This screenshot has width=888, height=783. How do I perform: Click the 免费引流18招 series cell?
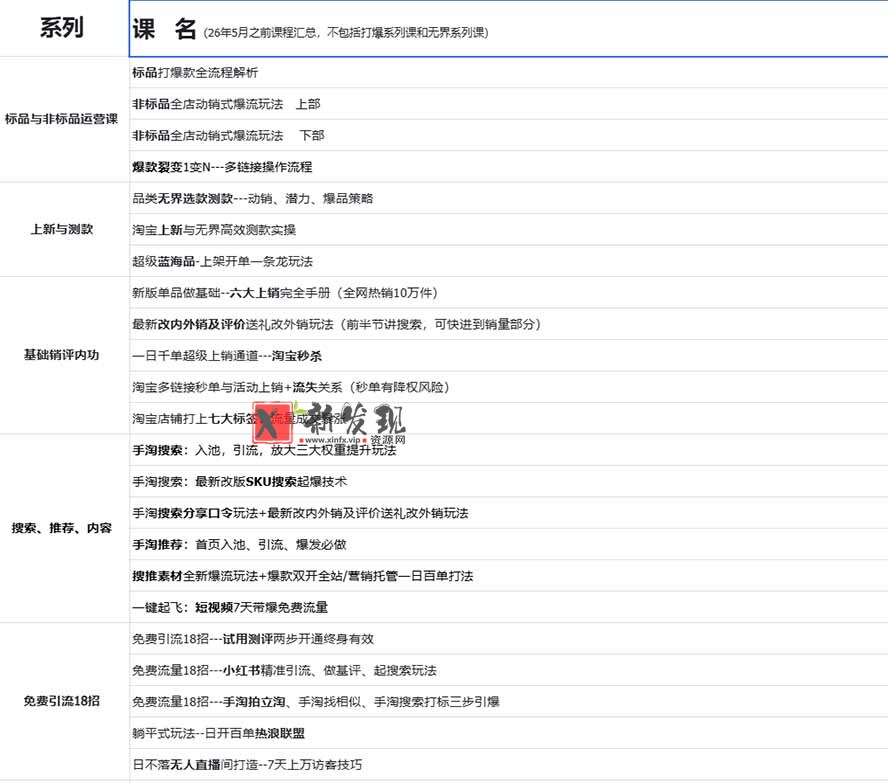pos(64,701)
